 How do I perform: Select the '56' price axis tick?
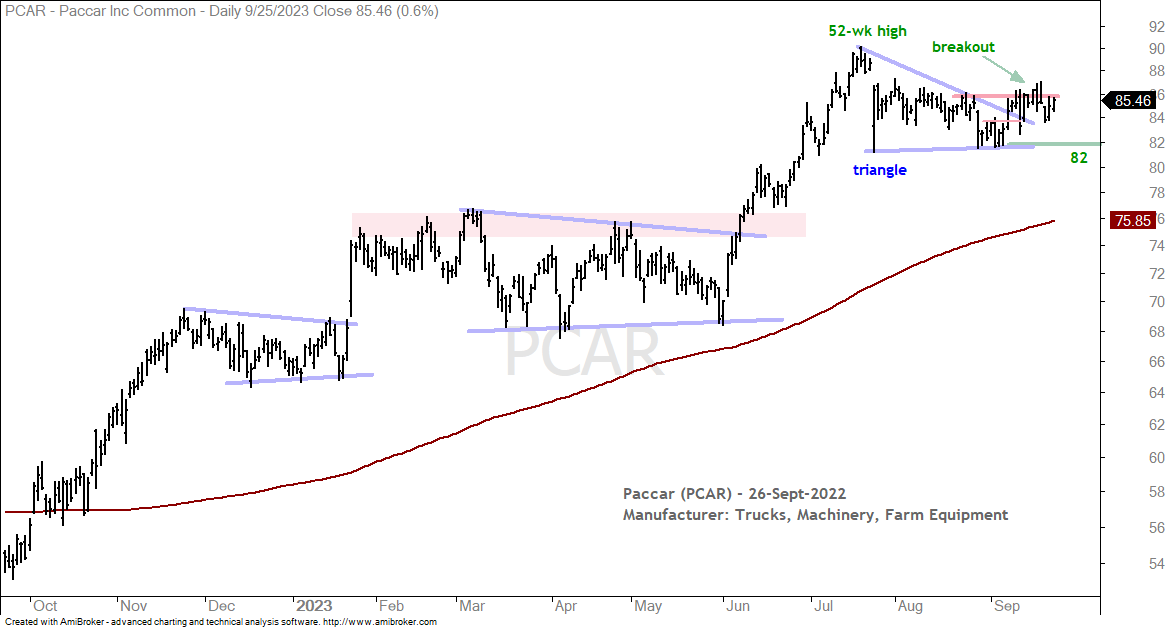coord(1157,527)
